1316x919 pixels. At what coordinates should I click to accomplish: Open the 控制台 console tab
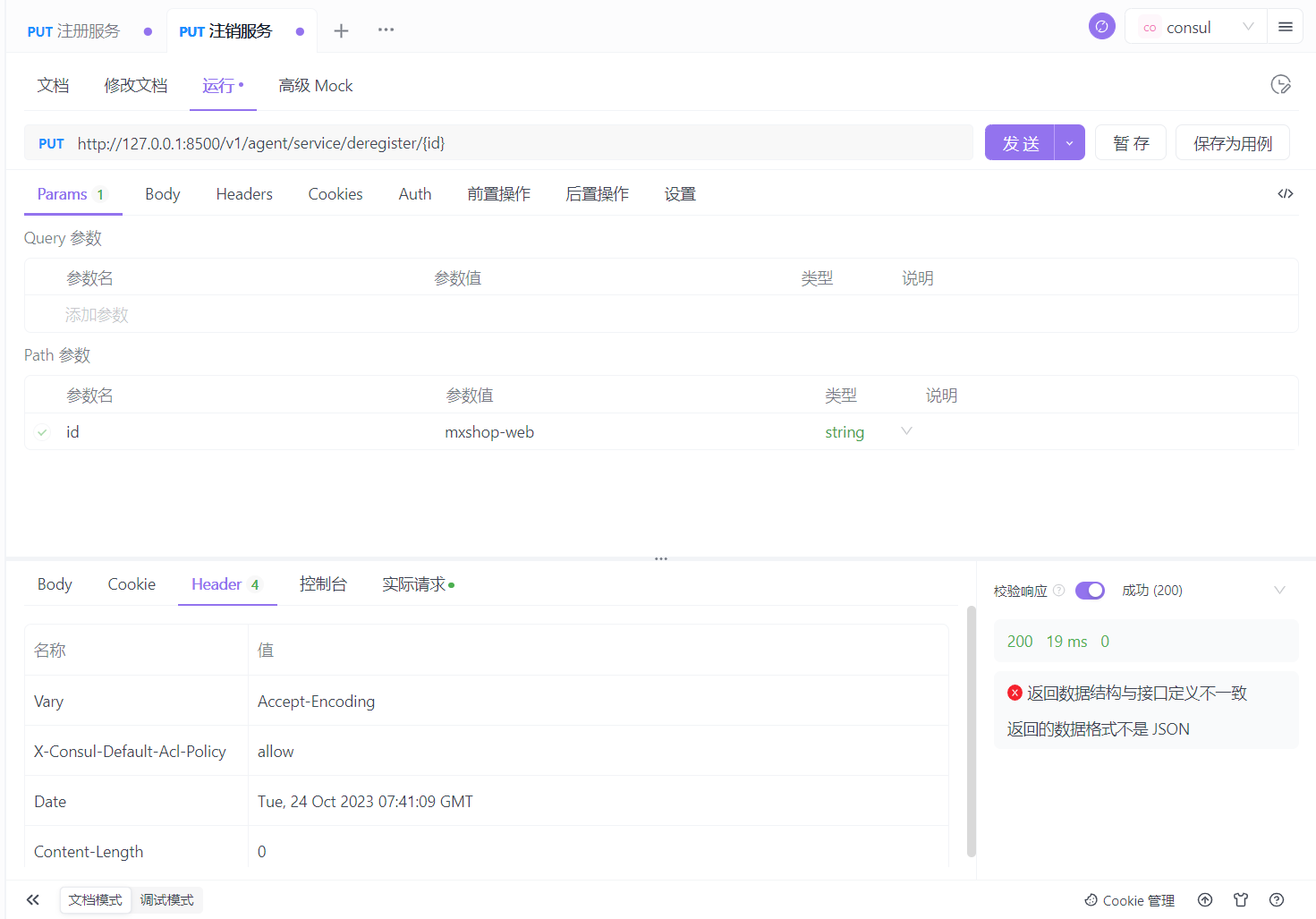pos(323,584)
